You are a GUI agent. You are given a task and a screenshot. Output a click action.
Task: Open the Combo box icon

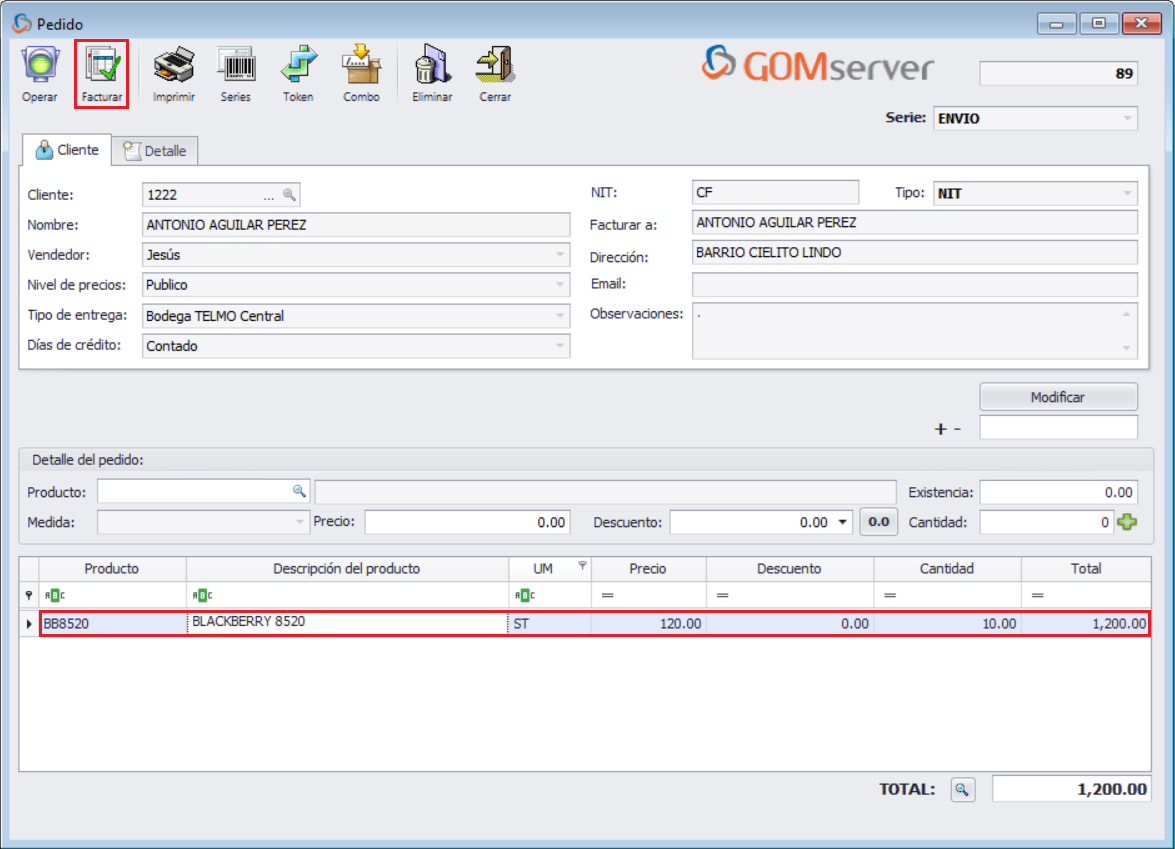(x=361, y=68)
